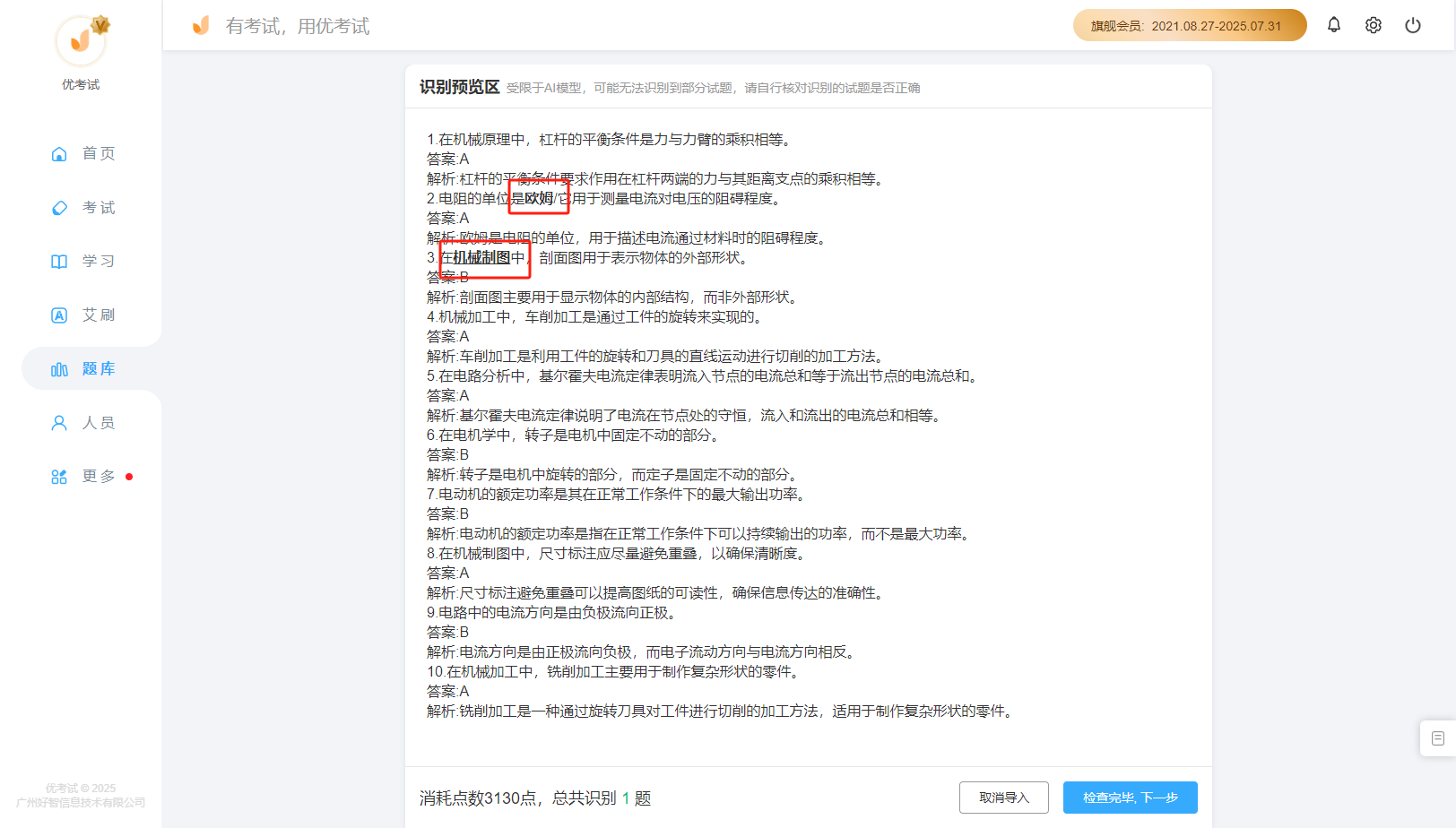Click question 9 about 电流方向
Viewport: 1456px width, 828px height.
(x=553, y=613)
